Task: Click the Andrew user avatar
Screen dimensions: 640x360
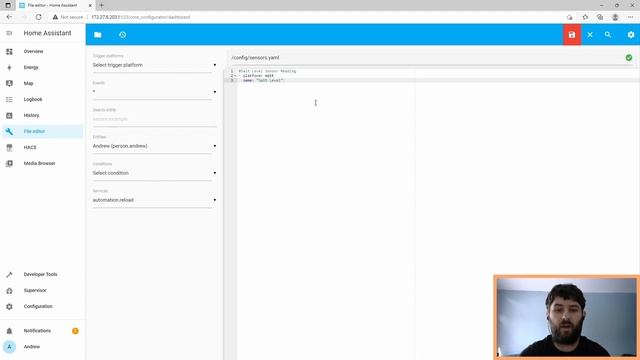Action: (x=9, y=347)
